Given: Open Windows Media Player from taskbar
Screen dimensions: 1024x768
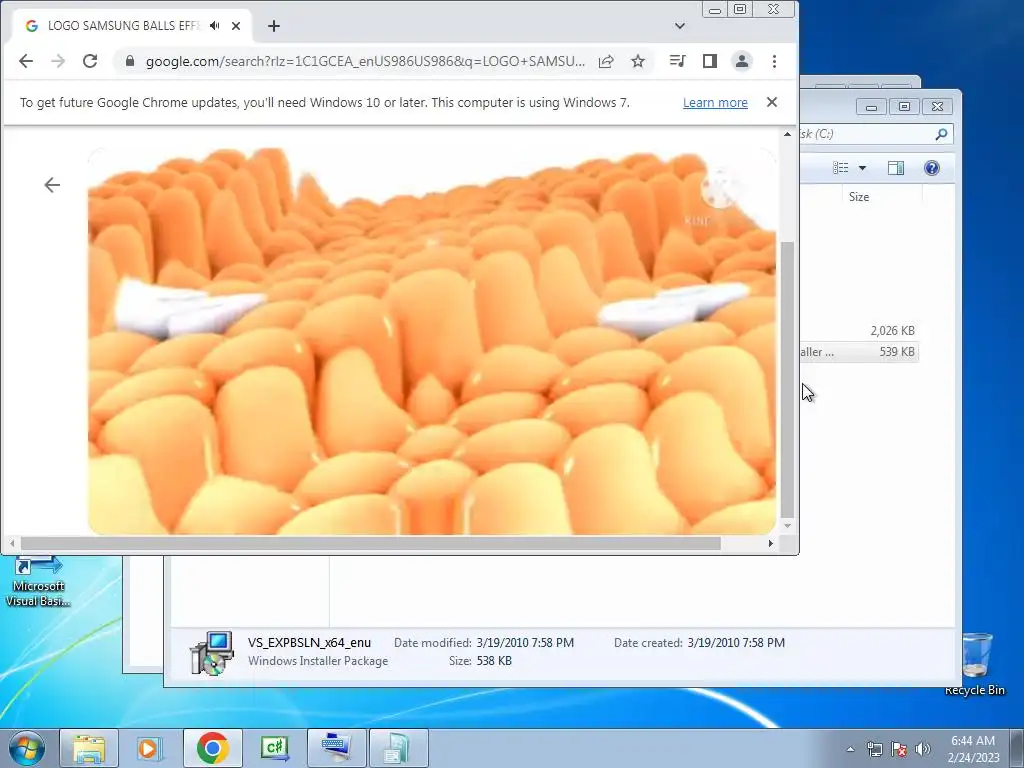Looking at the screenshot, I should pyautogui.click(x=150, y=748).
